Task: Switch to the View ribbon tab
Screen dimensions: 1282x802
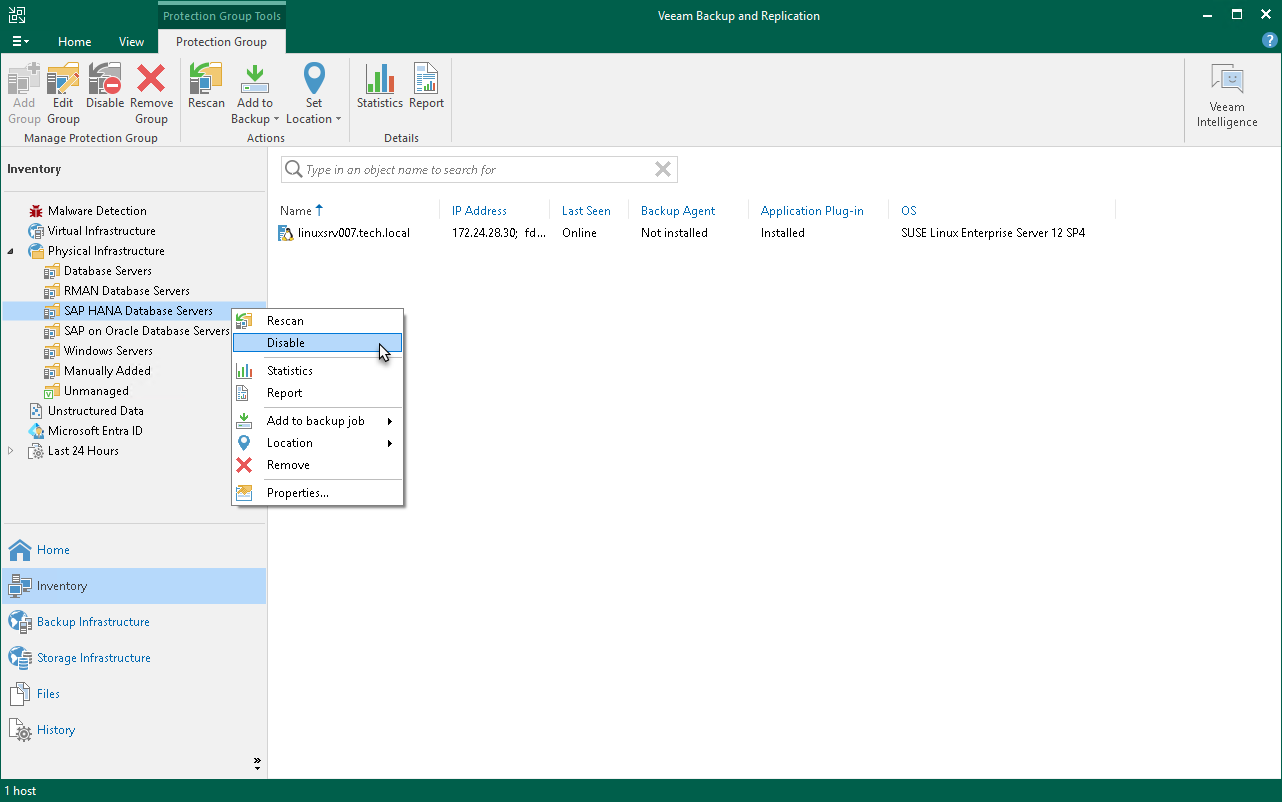Action: tap(131, 42)
